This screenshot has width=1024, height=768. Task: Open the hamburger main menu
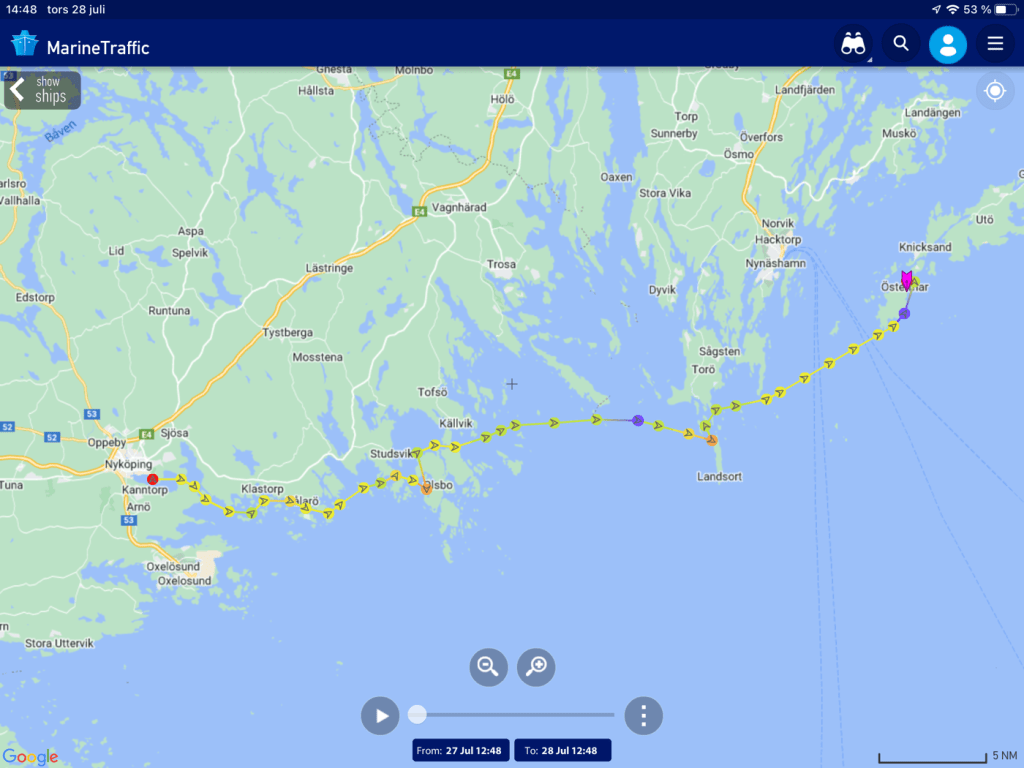[995, 44]
